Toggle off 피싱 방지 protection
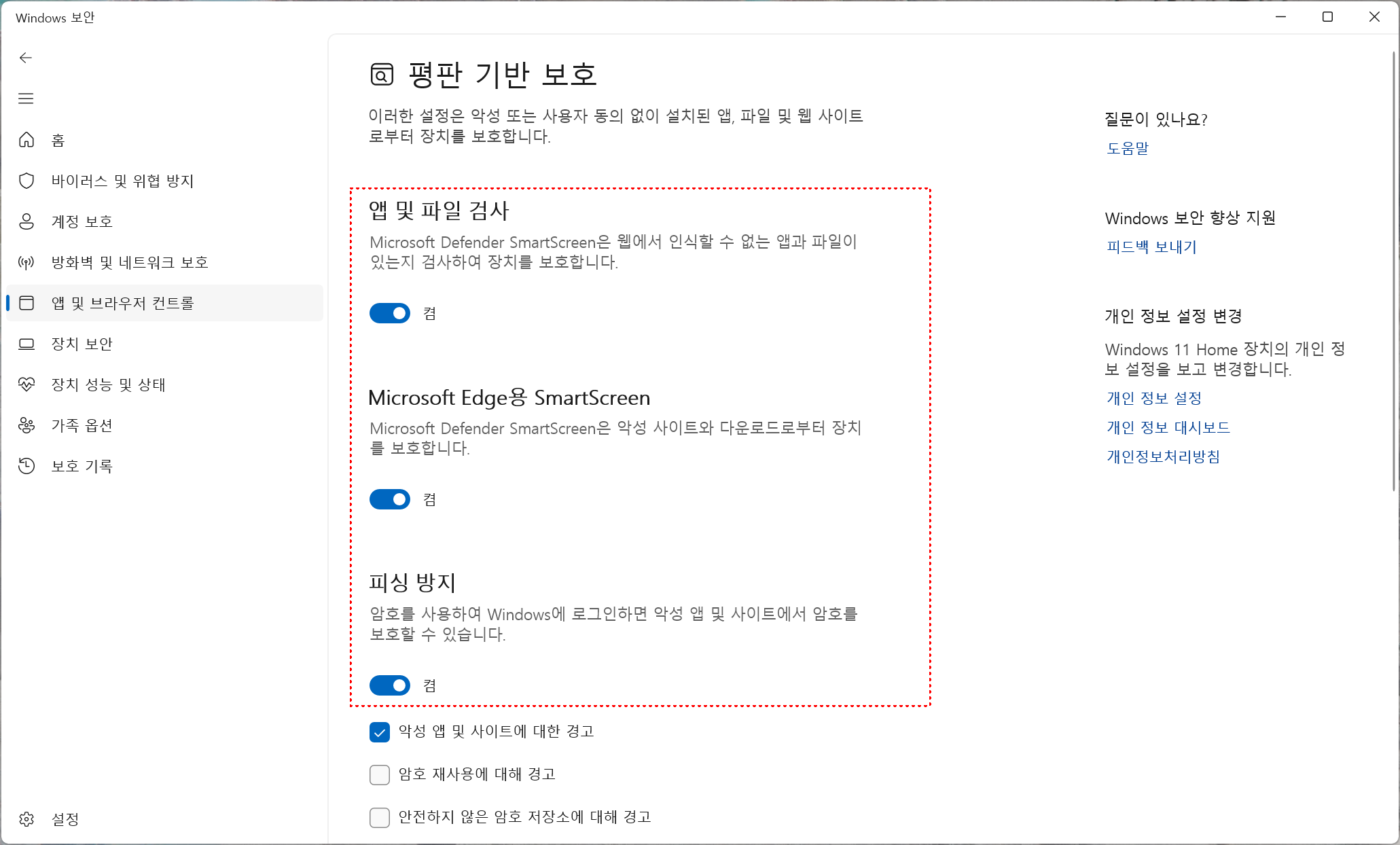This screenshot has width=1400, height=845. (x=389, y=685)
